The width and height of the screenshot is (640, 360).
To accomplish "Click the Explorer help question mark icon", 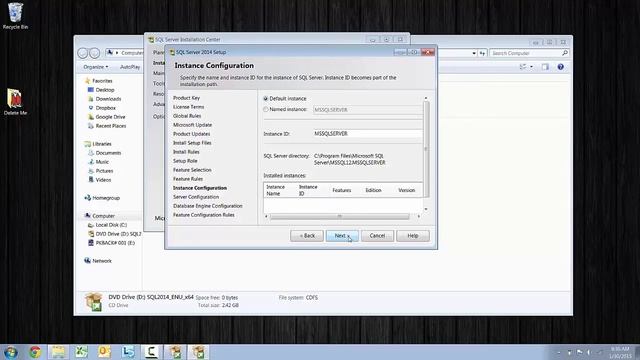I will [560, 67].
